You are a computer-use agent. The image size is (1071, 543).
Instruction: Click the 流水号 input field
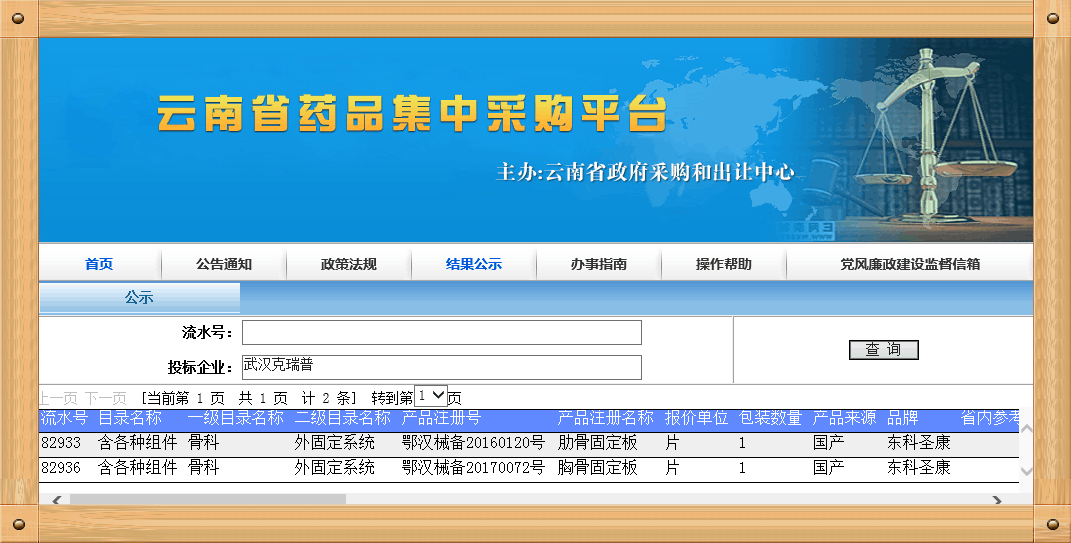point(441,333)
